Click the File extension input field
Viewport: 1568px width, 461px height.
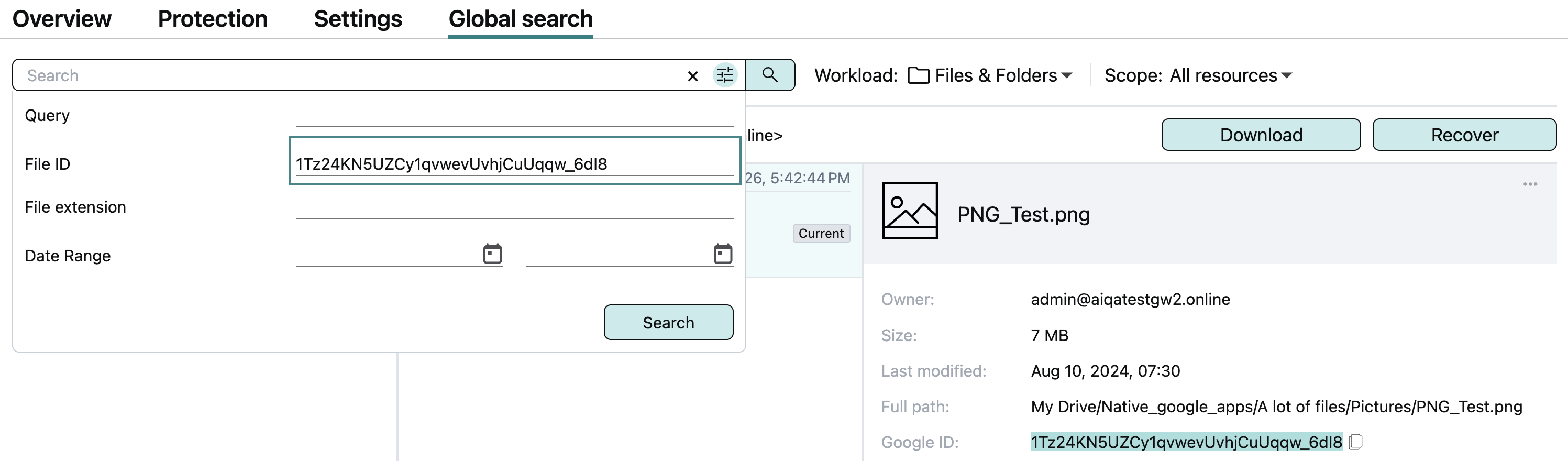pos(514,207)
